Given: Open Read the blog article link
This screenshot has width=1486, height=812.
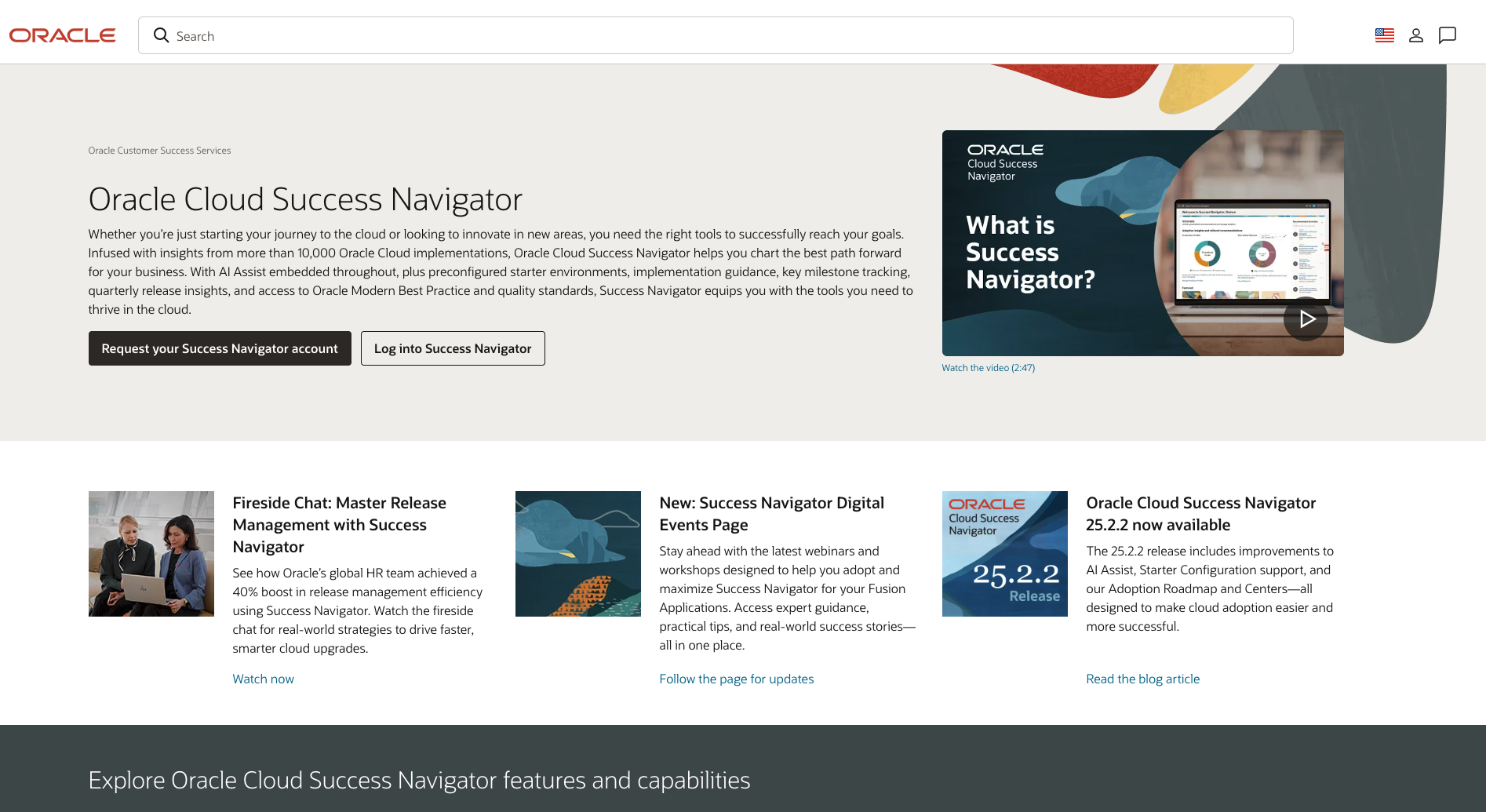Looking at the screenshot, I should (1143, 679).
